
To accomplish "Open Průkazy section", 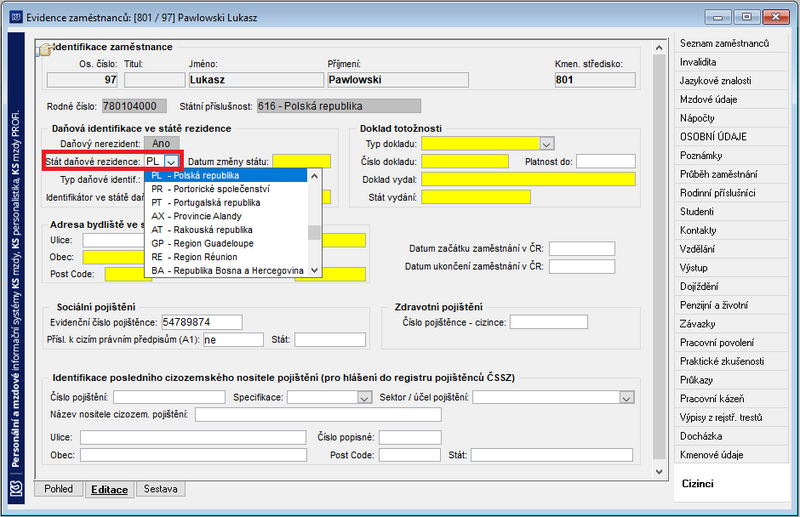I will [731, 380].
